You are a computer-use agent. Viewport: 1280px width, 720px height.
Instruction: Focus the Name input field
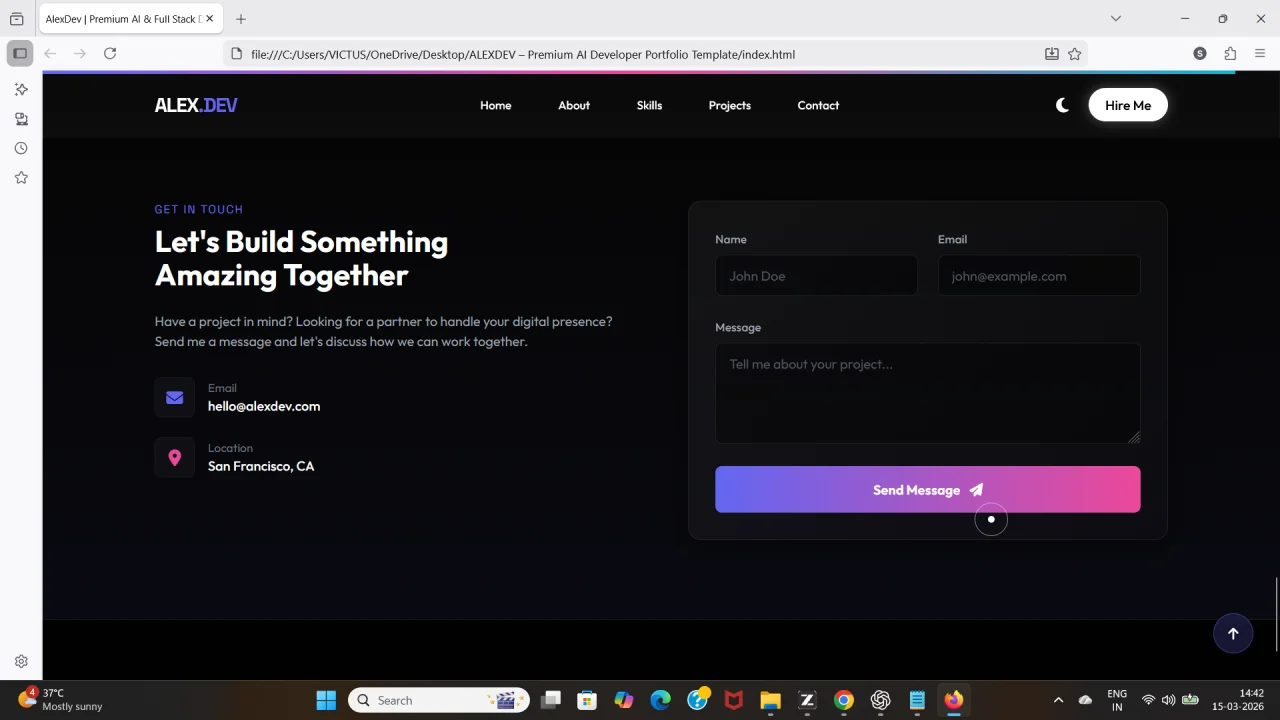point(816,276)
